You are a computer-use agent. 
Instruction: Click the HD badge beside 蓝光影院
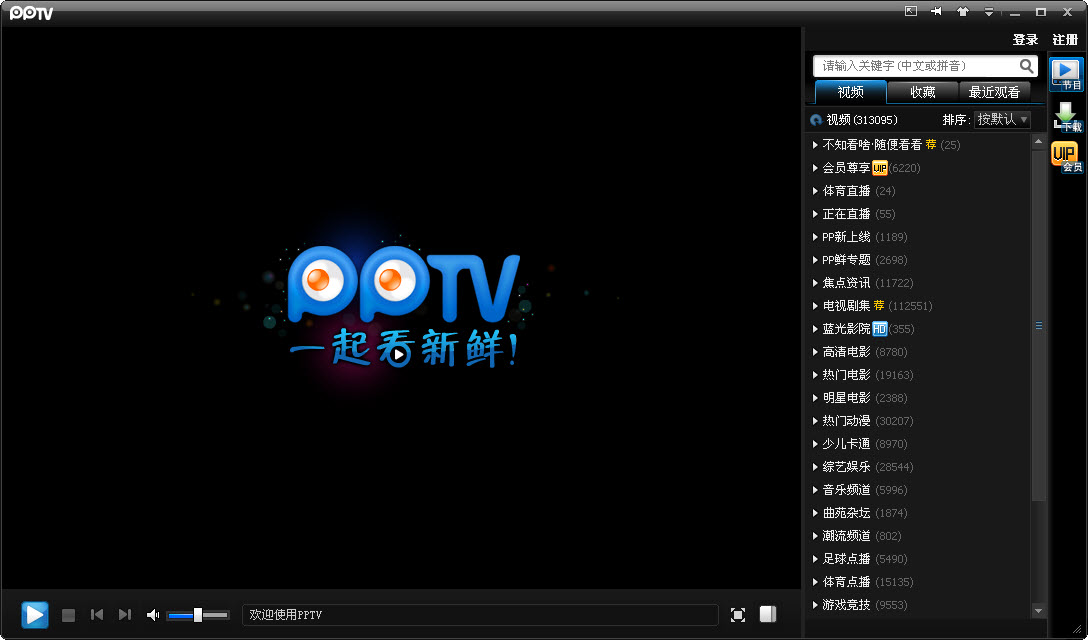click(x=879, y=329)
